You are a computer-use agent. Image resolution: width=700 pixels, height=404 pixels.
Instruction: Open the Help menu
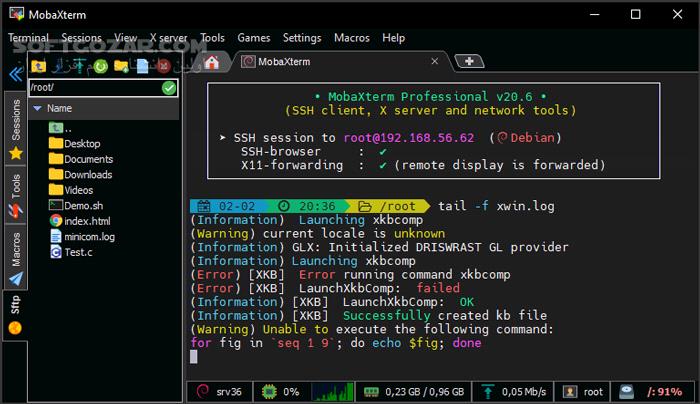[393, 38]
